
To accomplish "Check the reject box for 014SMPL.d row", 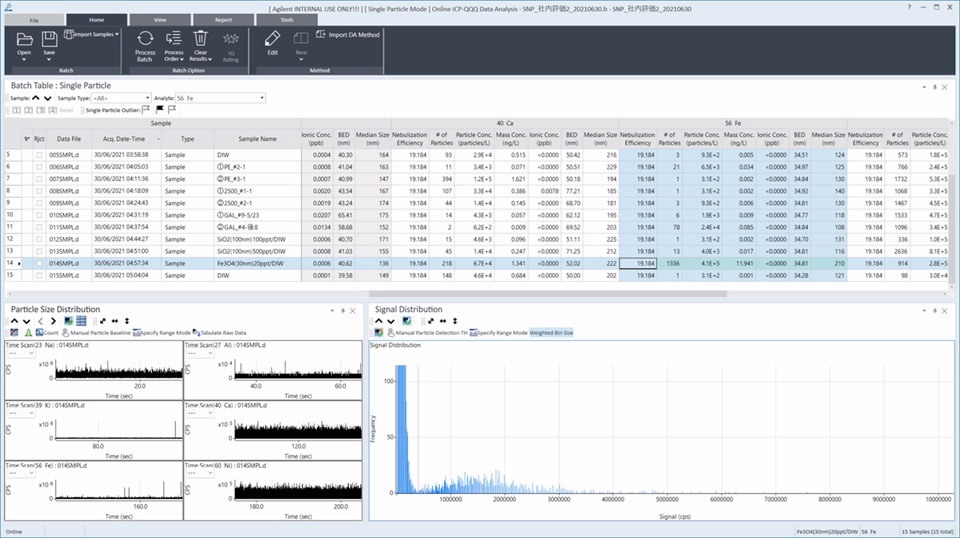I will click(39, 263).
